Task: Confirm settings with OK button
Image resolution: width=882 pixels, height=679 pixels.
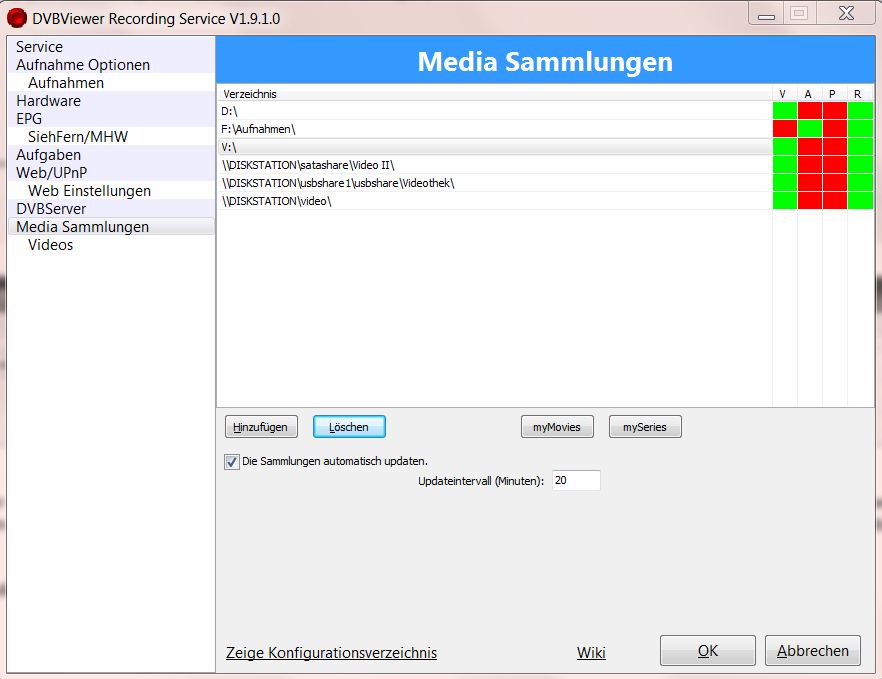Action: pos(708,651)
